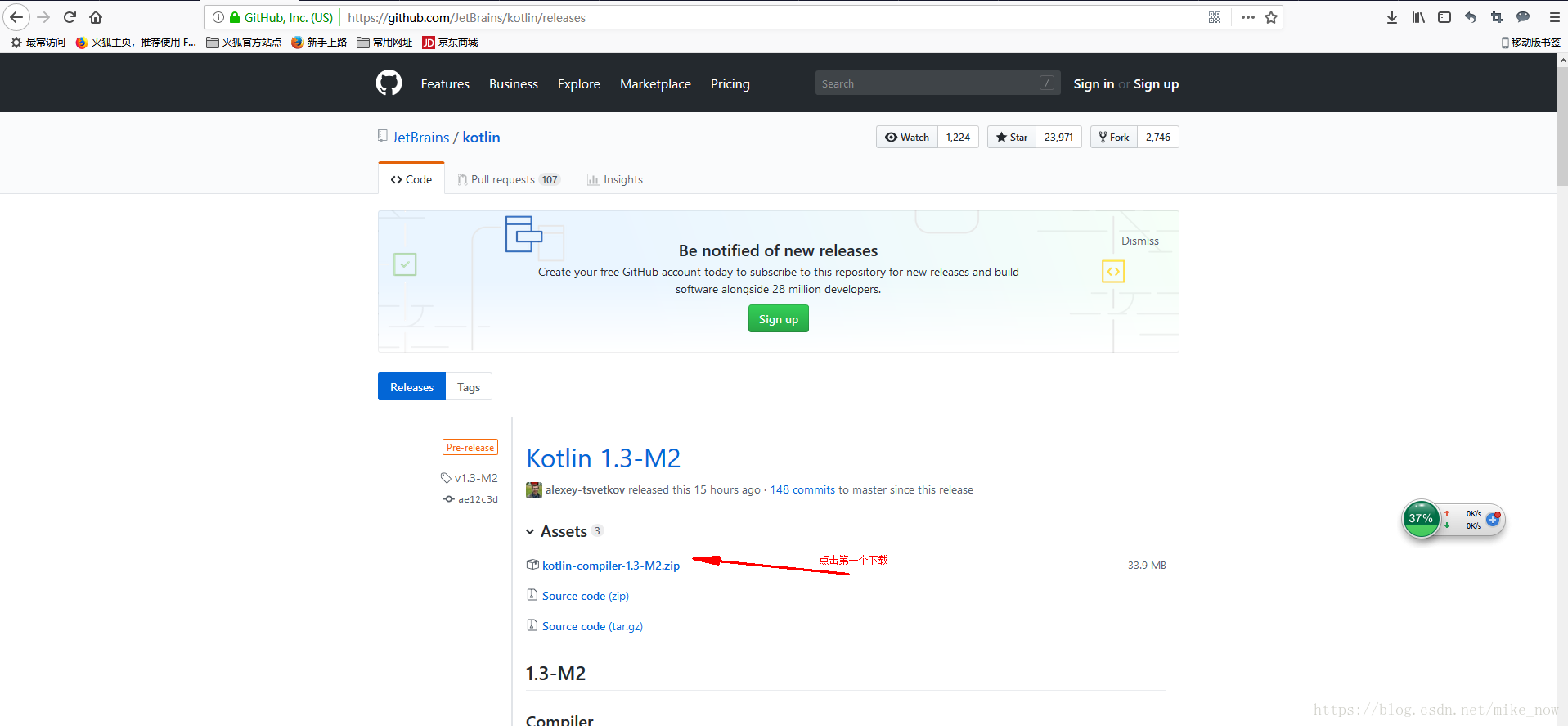Reload the current page
Screen dimensions: 1568x726
tap(70, 17)
